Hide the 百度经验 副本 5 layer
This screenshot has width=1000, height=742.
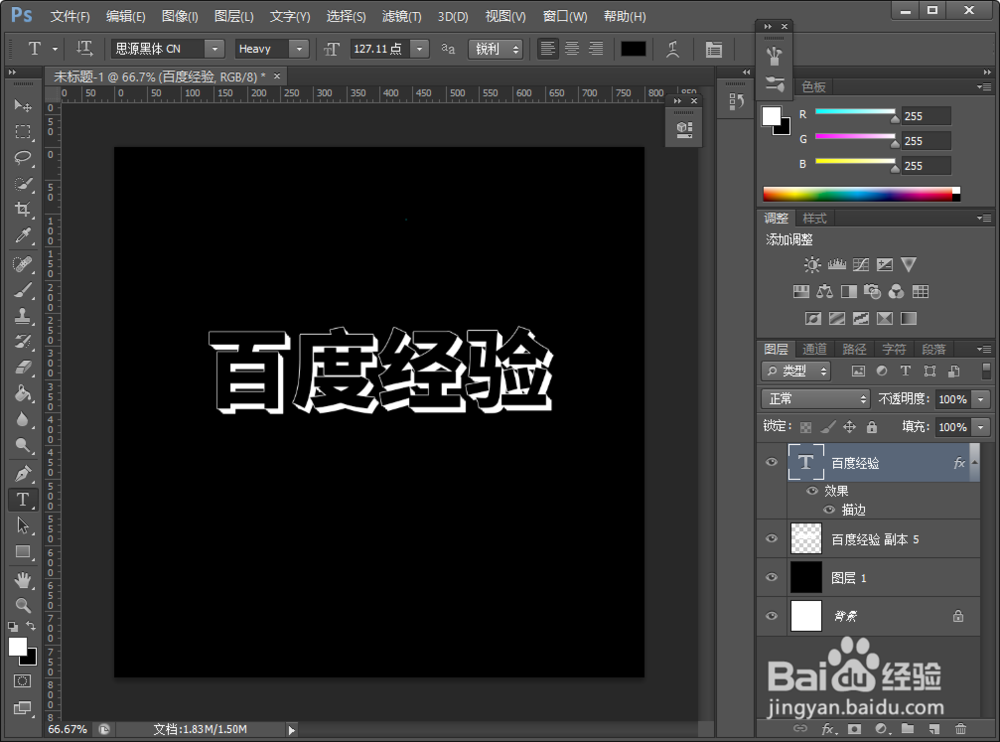point(772,538)
